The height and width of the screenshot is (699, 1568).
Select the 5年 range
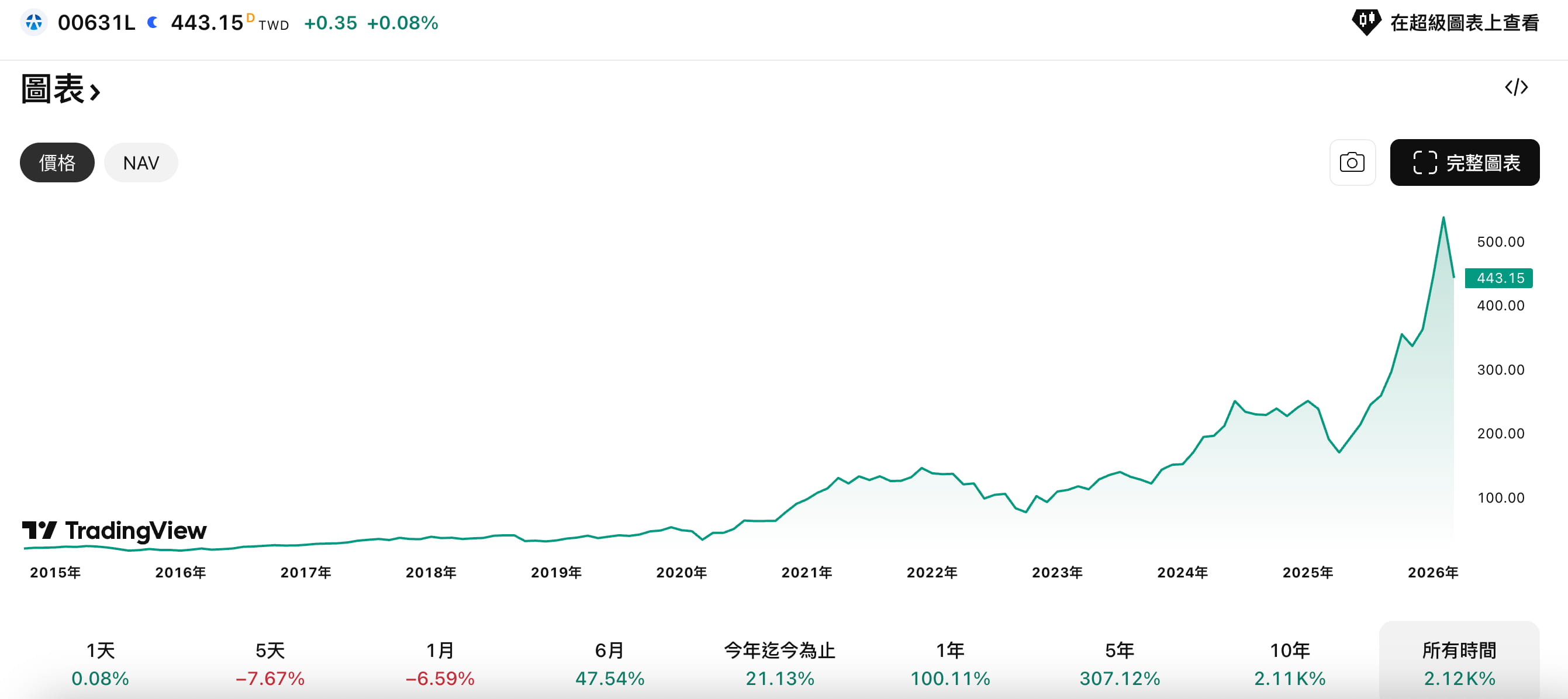[x=1120, y=663]
